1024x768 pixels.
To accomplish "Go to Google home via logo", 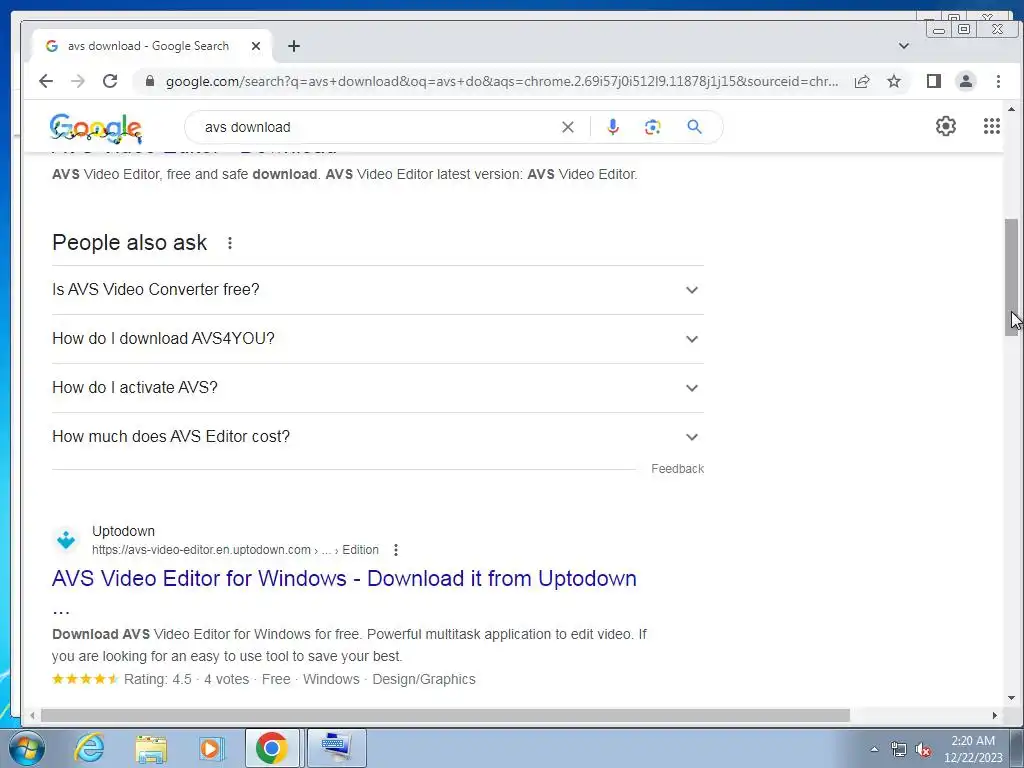I will coord(96,127).
